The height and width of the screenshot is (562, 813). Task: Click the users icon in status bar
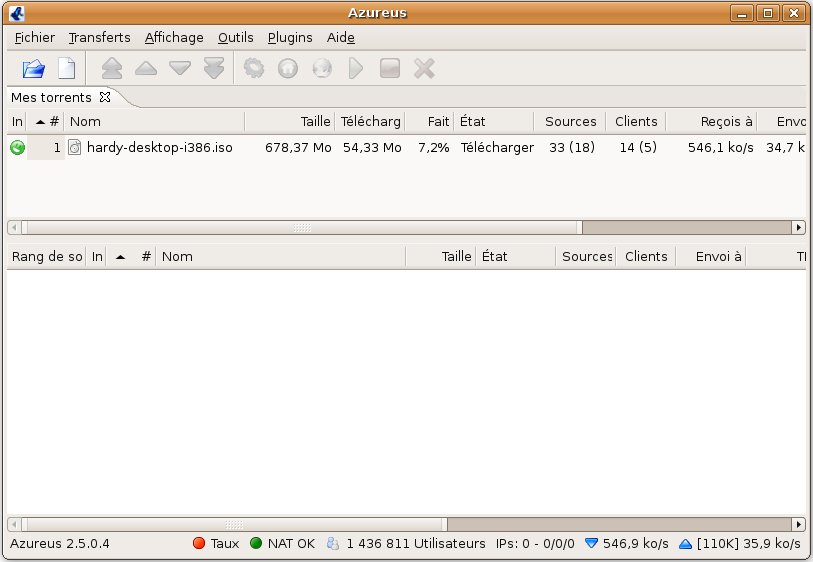(x=333, y=543)
